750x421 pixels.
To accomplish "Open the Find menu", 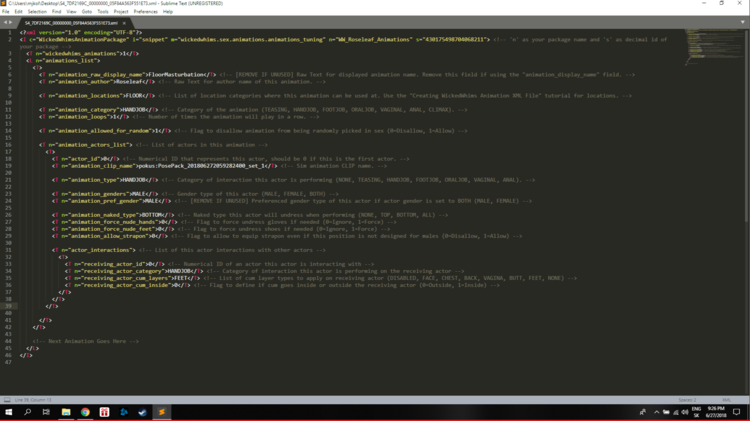I will [x=56, y=11].
